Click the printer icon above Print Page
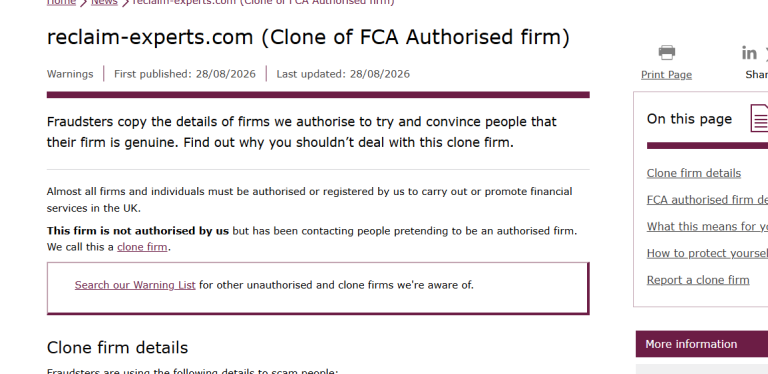 pyautogui.click(x=667, y=52)
